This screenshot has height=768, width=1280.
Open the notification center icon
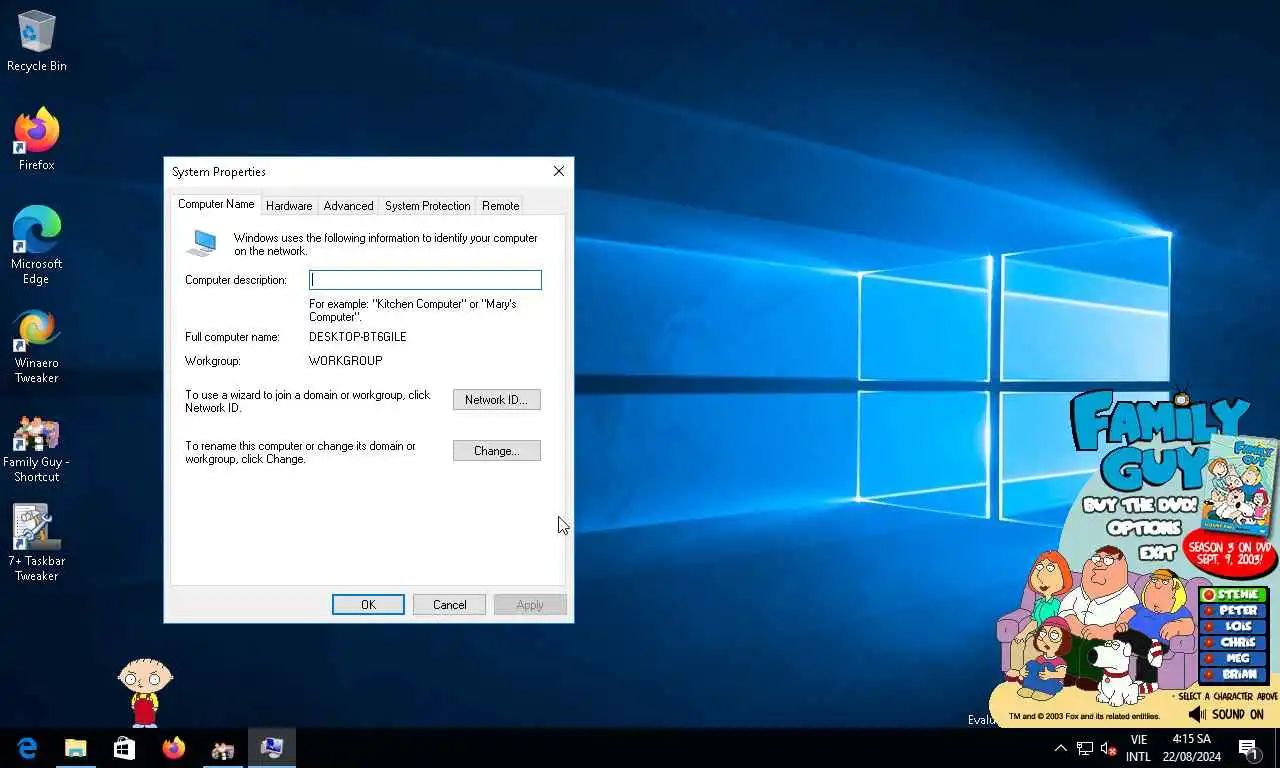click(x=1248, y=748)
